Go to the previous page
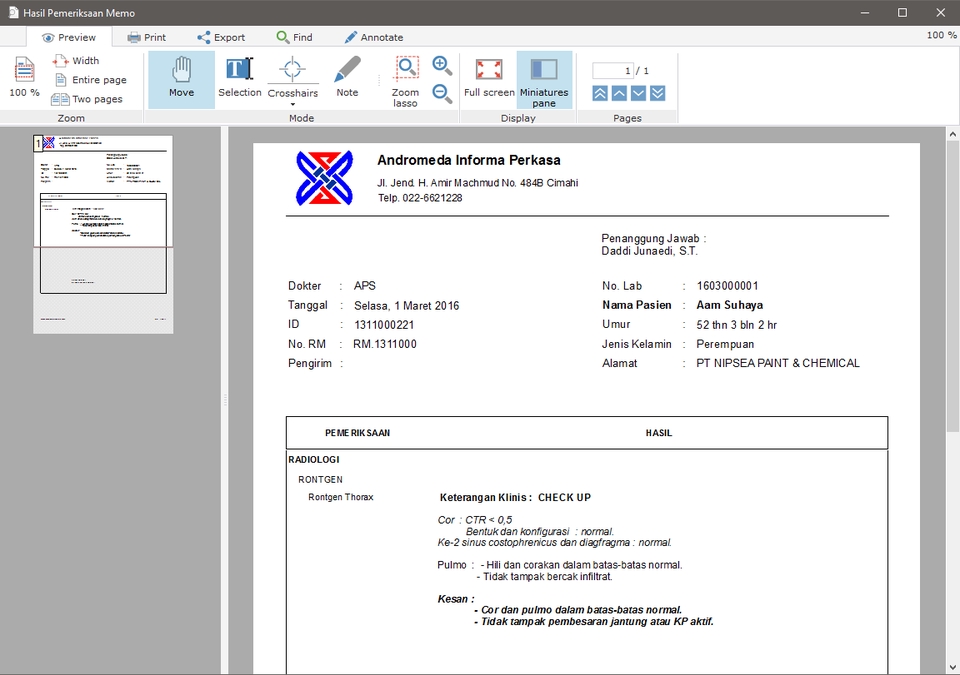 (619, 93)
